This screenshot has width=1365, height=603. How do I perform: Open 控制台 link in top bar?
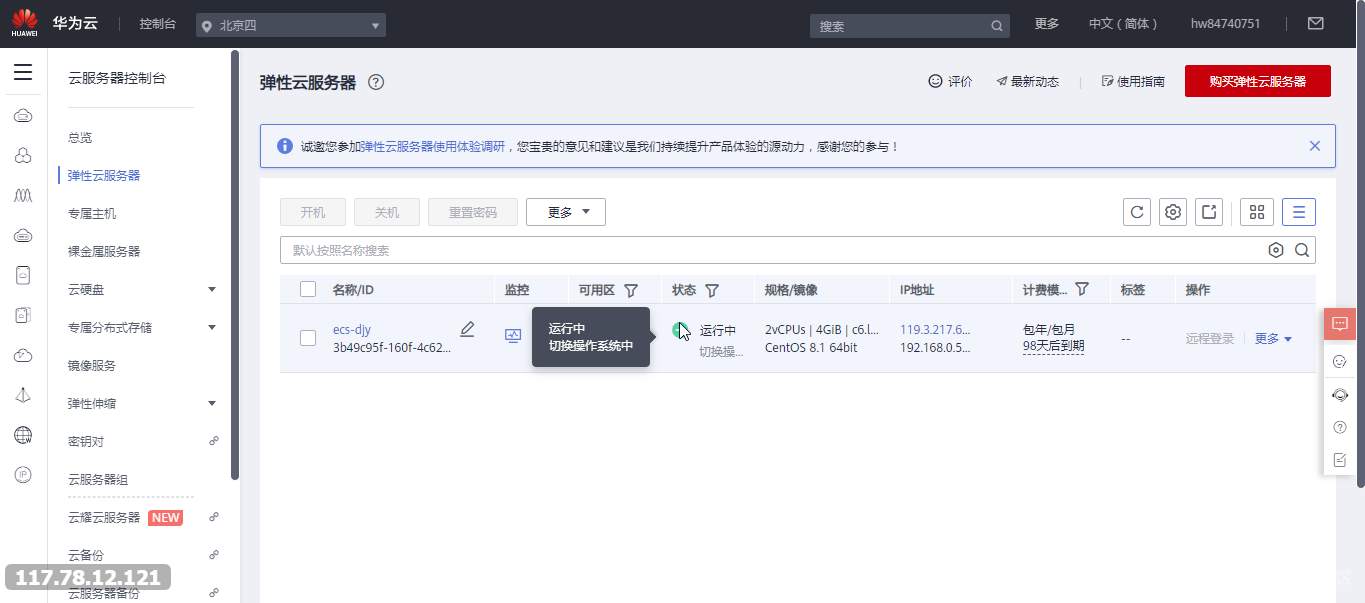coord(158,24)
